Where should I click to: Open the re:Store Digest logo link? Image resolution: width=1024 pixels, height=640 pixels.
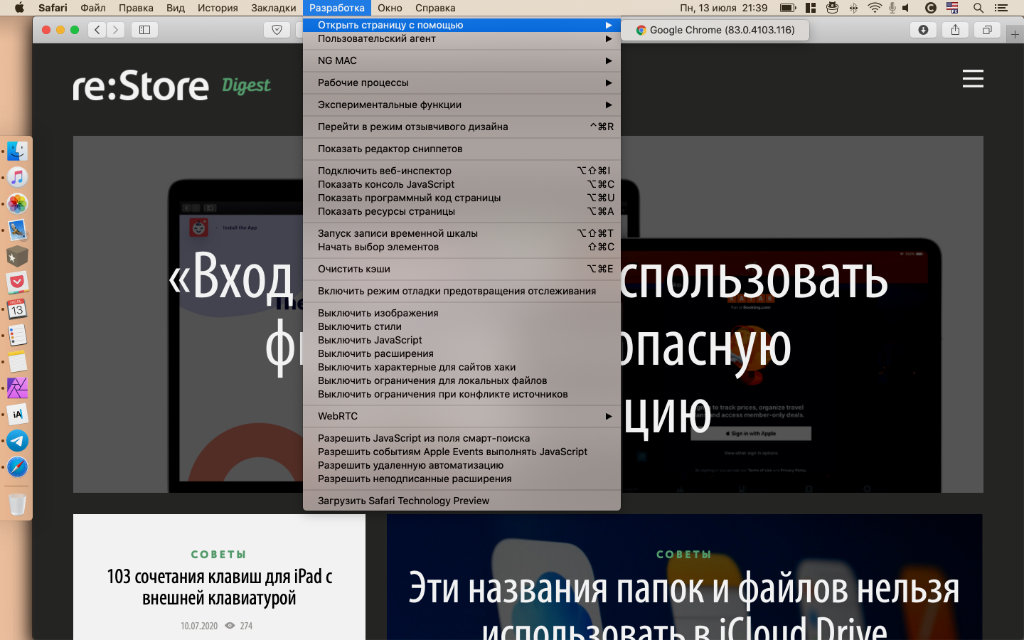(x=172, y=86)
